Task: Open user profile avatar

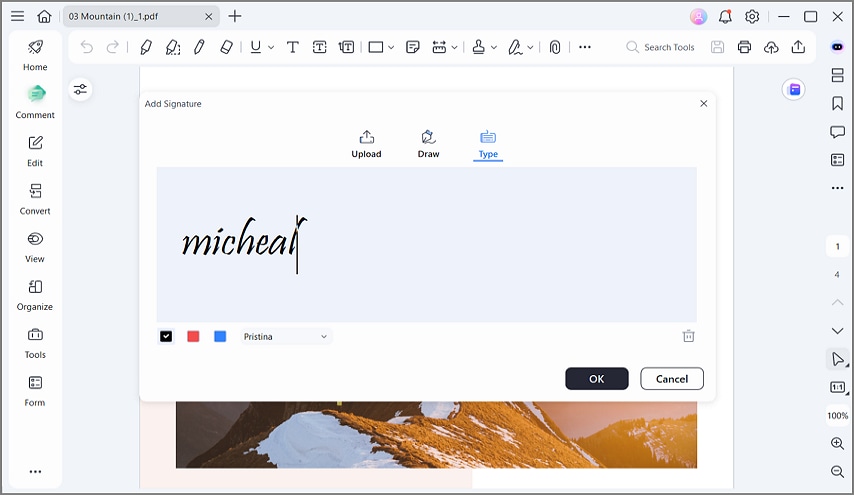Action: coord(698,16)
